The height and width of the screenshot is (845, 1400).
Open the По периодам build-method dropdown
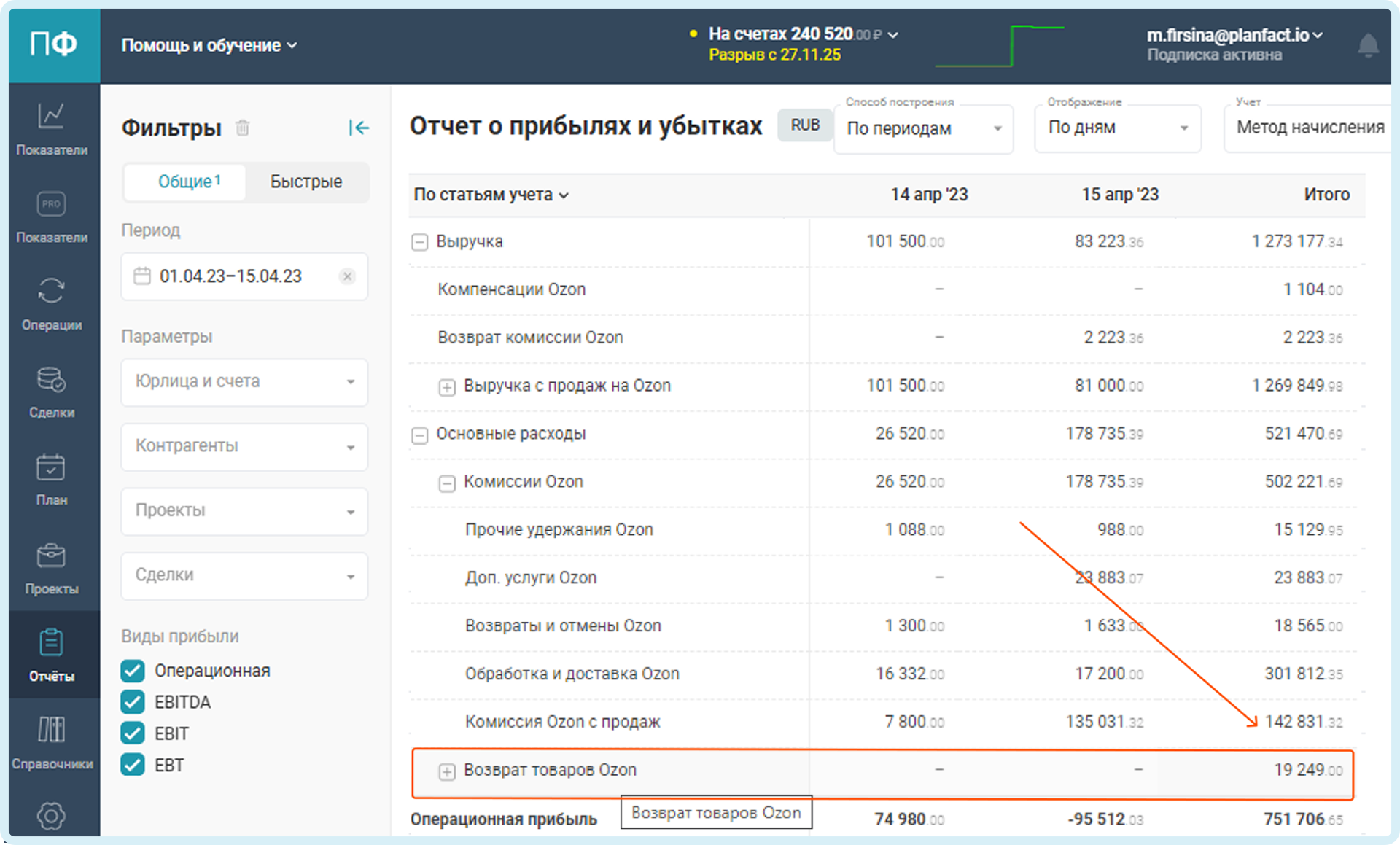923,129
